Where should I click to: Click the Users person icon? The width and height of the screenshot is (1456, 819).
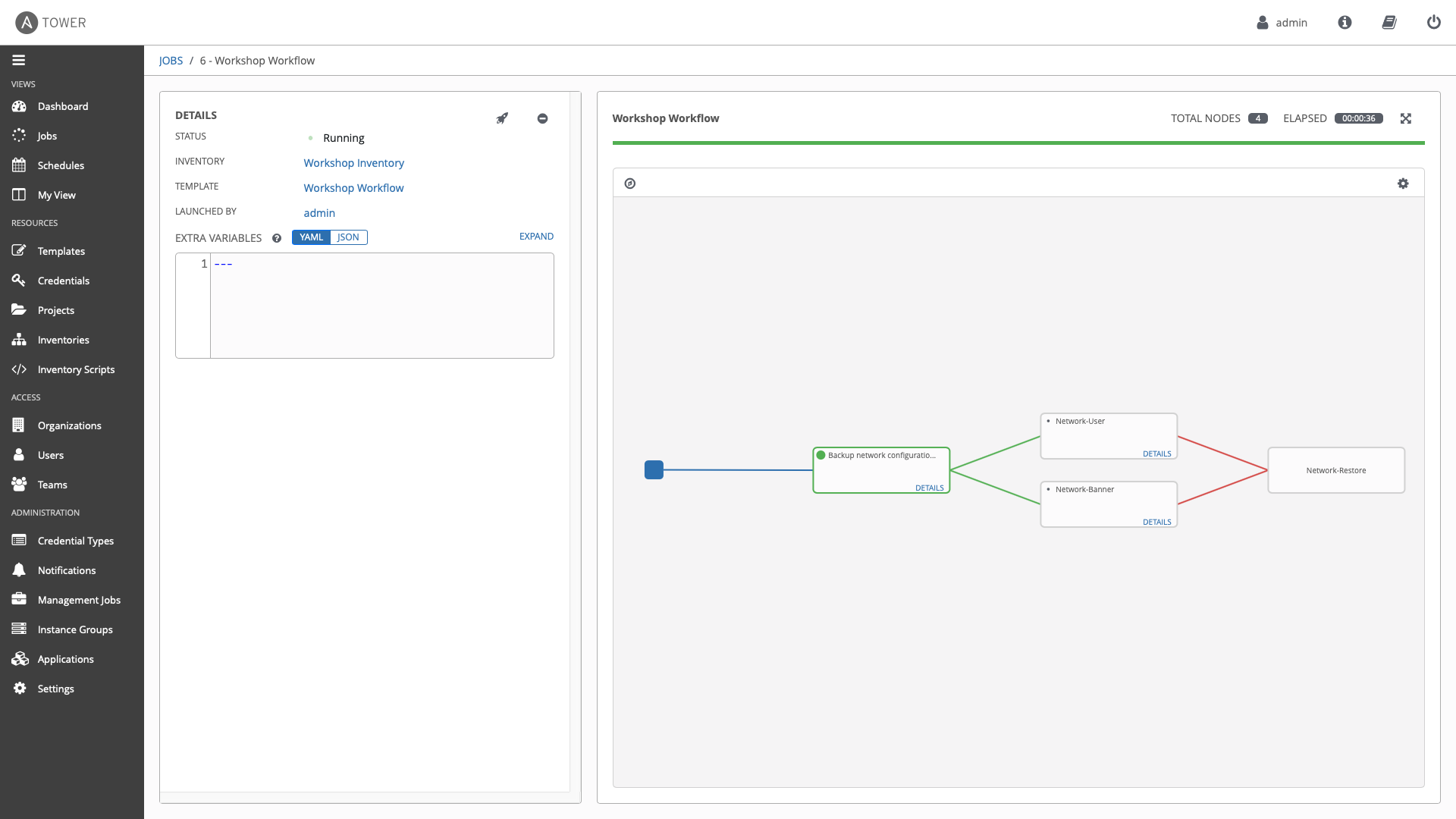(19, 454)
